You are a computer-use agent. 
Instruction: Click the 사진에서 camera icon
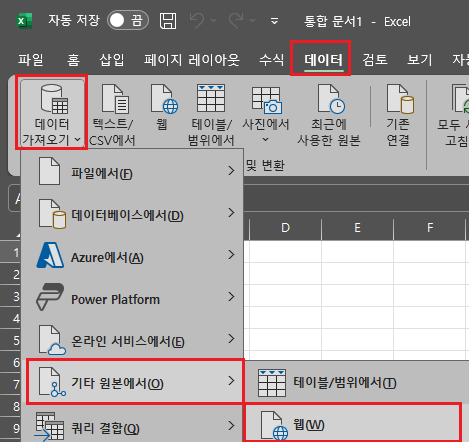[x=267, y=100]
